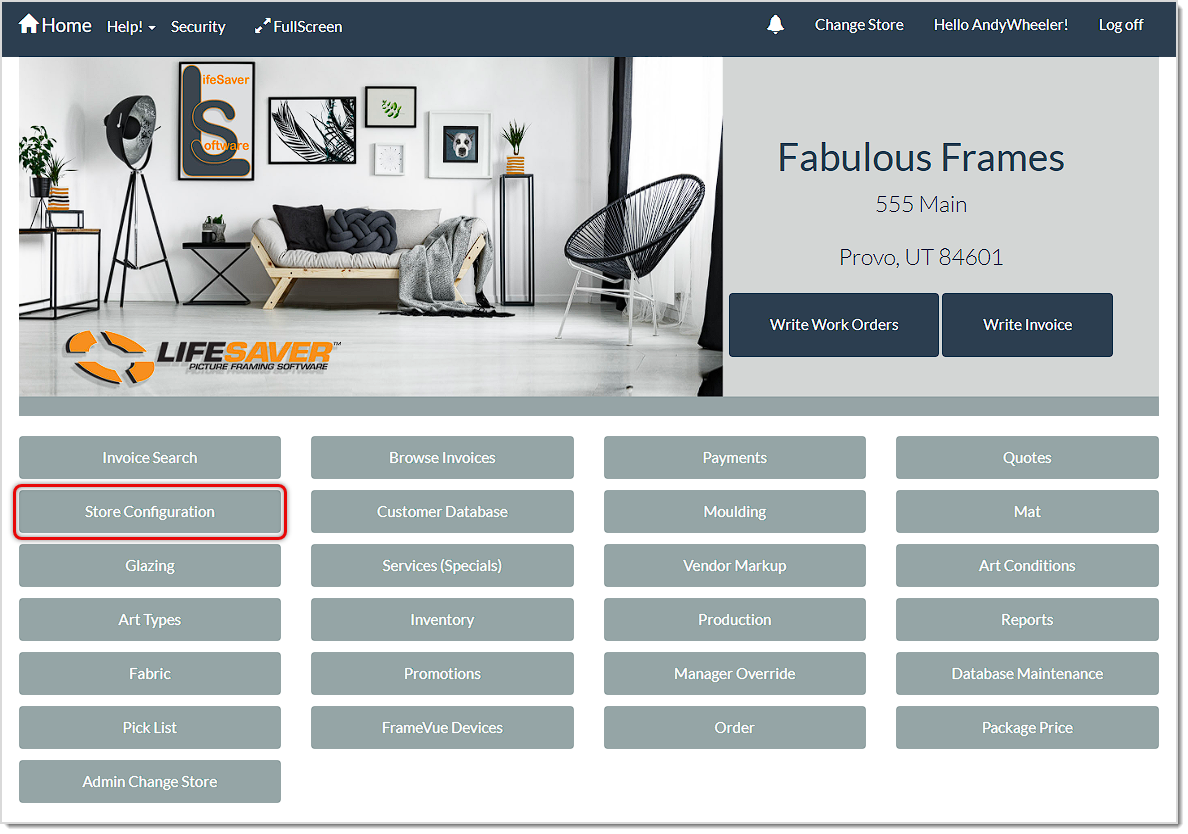This screenshot has height=834, width=1188.
Task: Open the Help! dropdown menu
Action: pos(130,27)
